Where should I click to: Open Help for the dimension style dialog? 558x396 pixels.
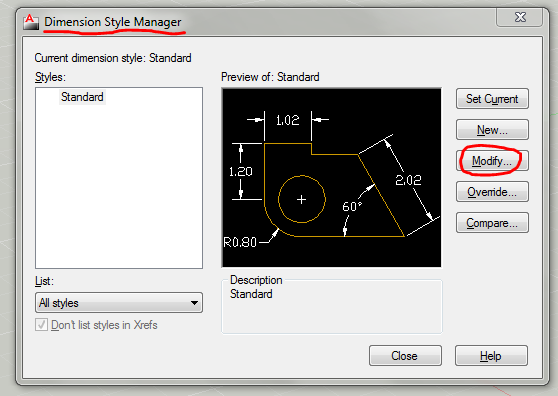tap(491, 355)
